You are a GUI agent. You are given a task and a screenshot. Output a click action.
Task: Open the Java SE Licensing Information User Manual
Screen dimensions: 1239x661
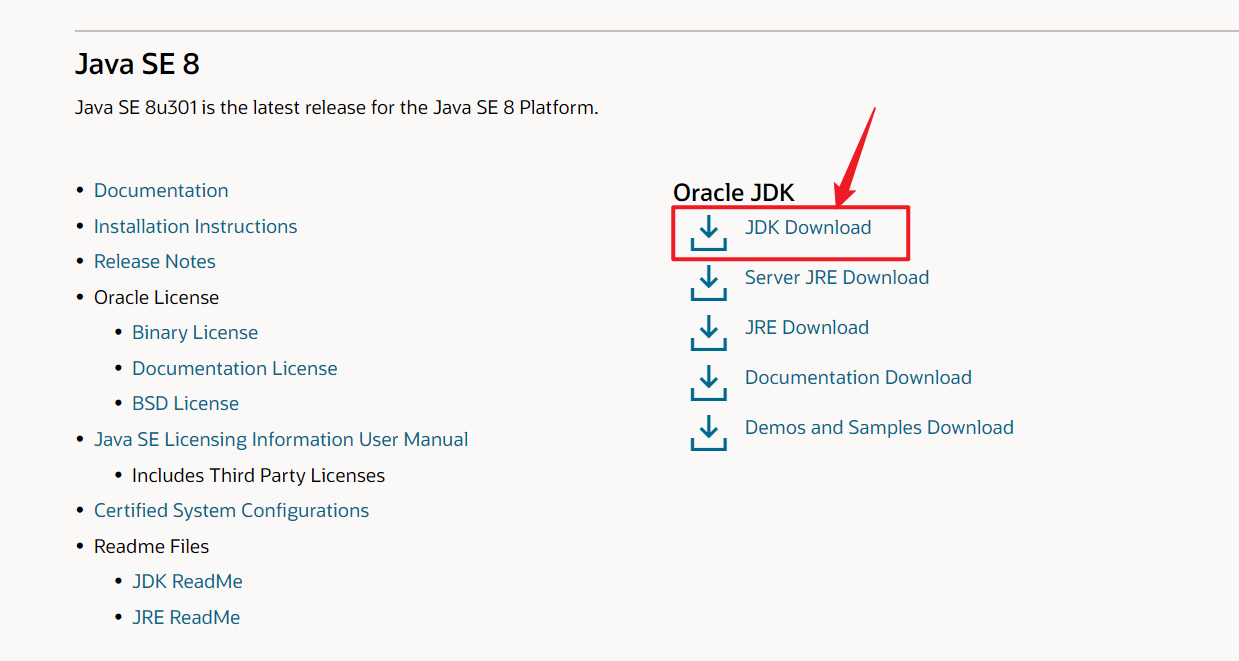tap(281, 439)
